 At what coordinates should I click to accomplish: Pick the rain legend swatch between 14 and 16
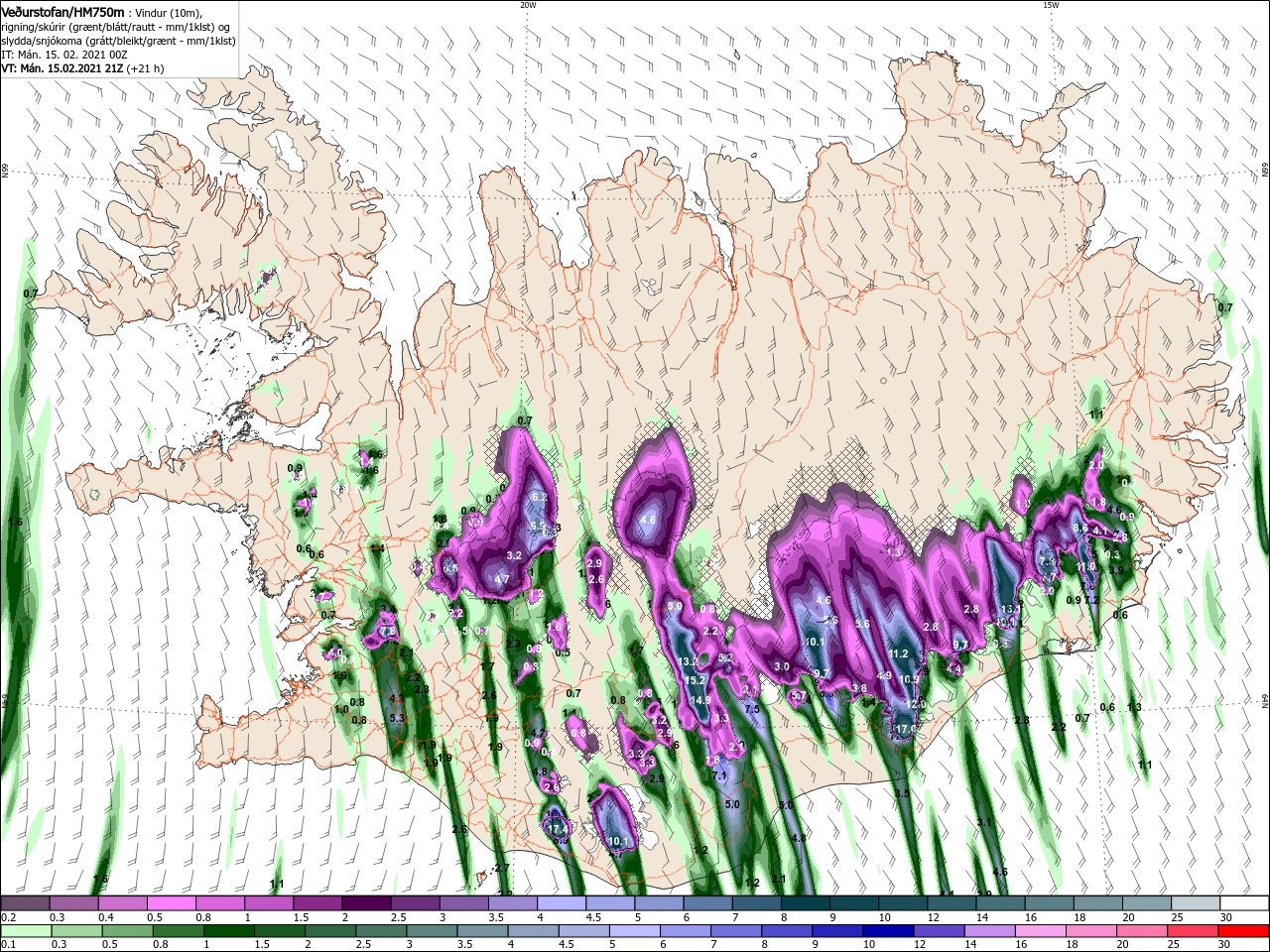coord(990,931)
